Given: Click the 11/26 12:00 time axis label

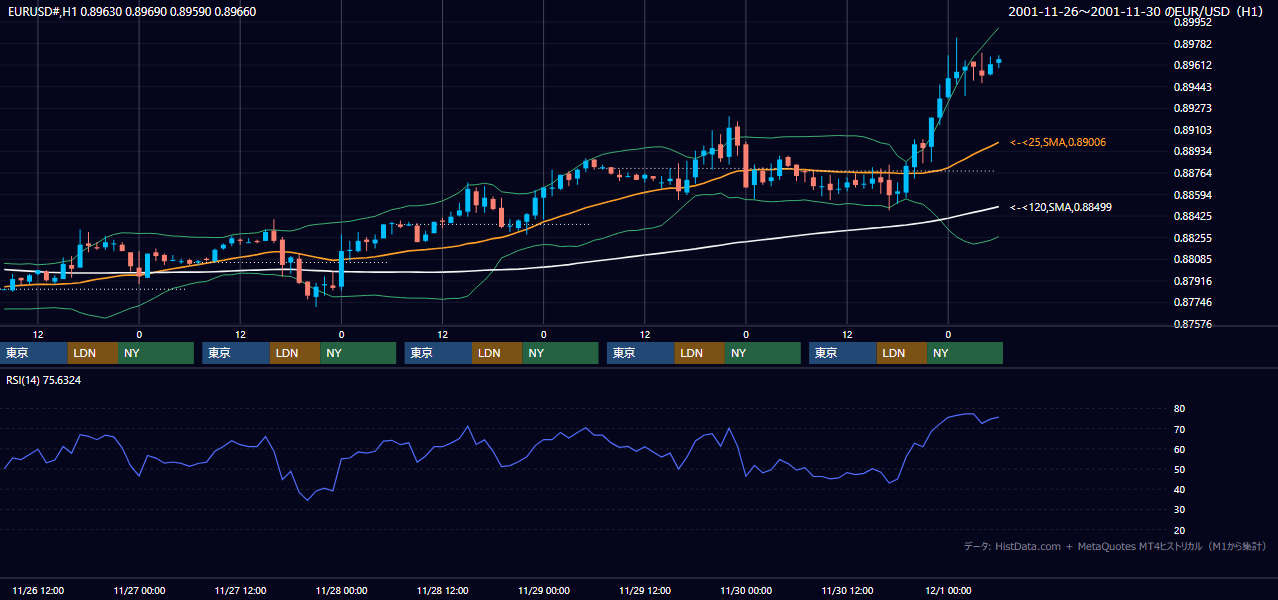Looking at the screenshot, I should (x=38, y=591).
